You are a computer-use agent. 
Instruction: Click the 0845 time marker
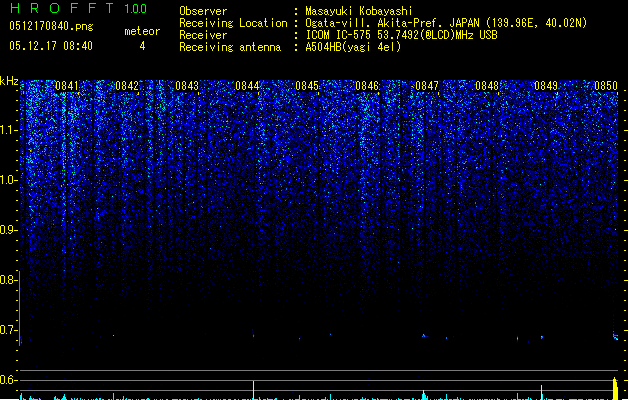tap(307, 86)
